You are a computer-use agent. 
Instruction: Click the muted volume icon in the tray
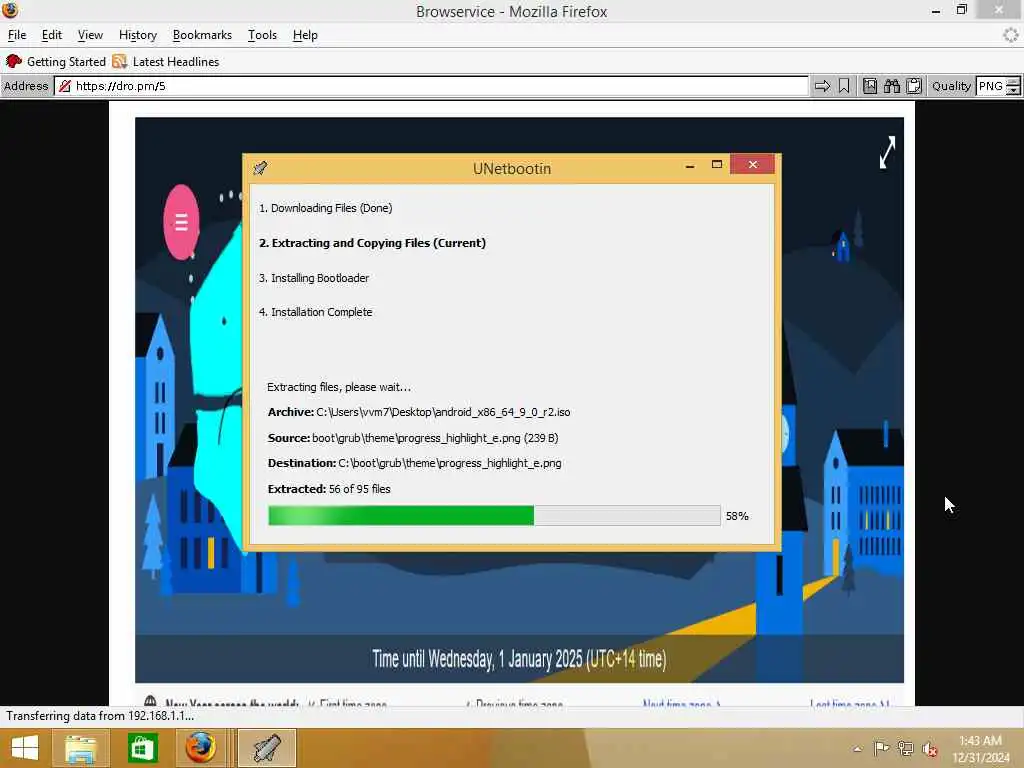pyautogui.click(x=929, y=749)
